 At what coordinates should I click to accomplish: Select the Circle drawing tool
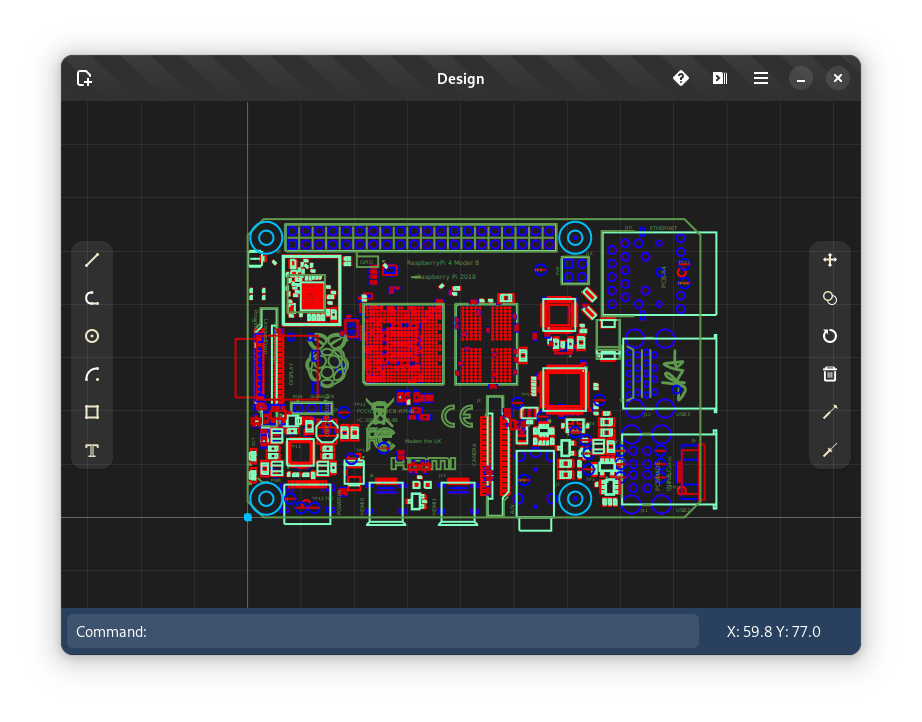click(x=92, y=336)
